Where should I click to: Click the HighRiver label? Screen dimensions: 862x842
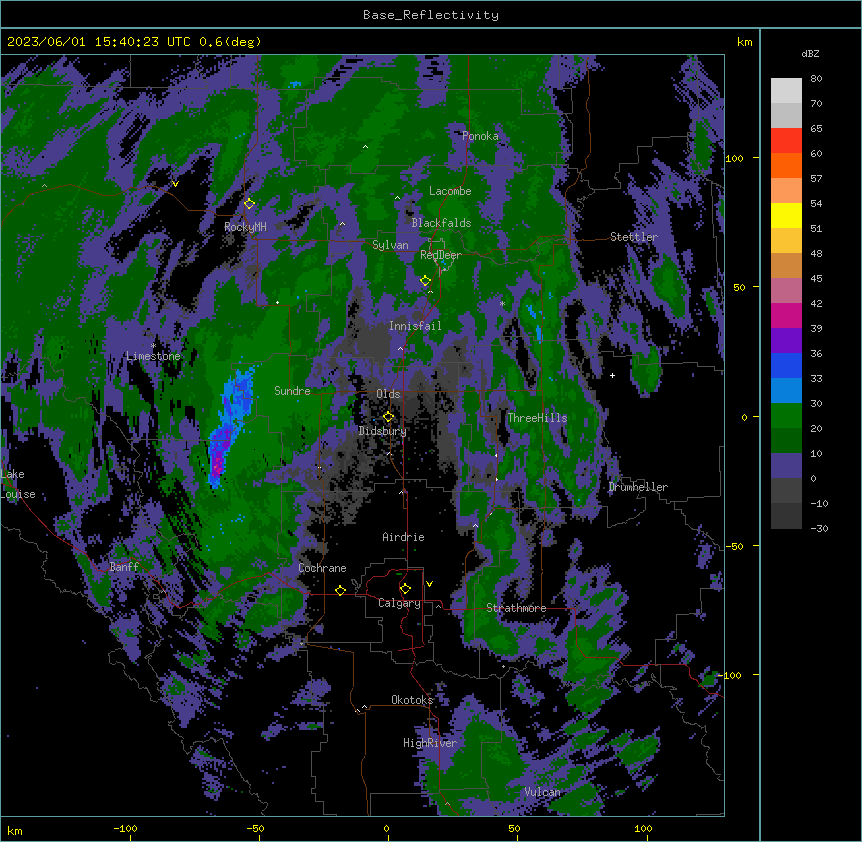(430, 743)
